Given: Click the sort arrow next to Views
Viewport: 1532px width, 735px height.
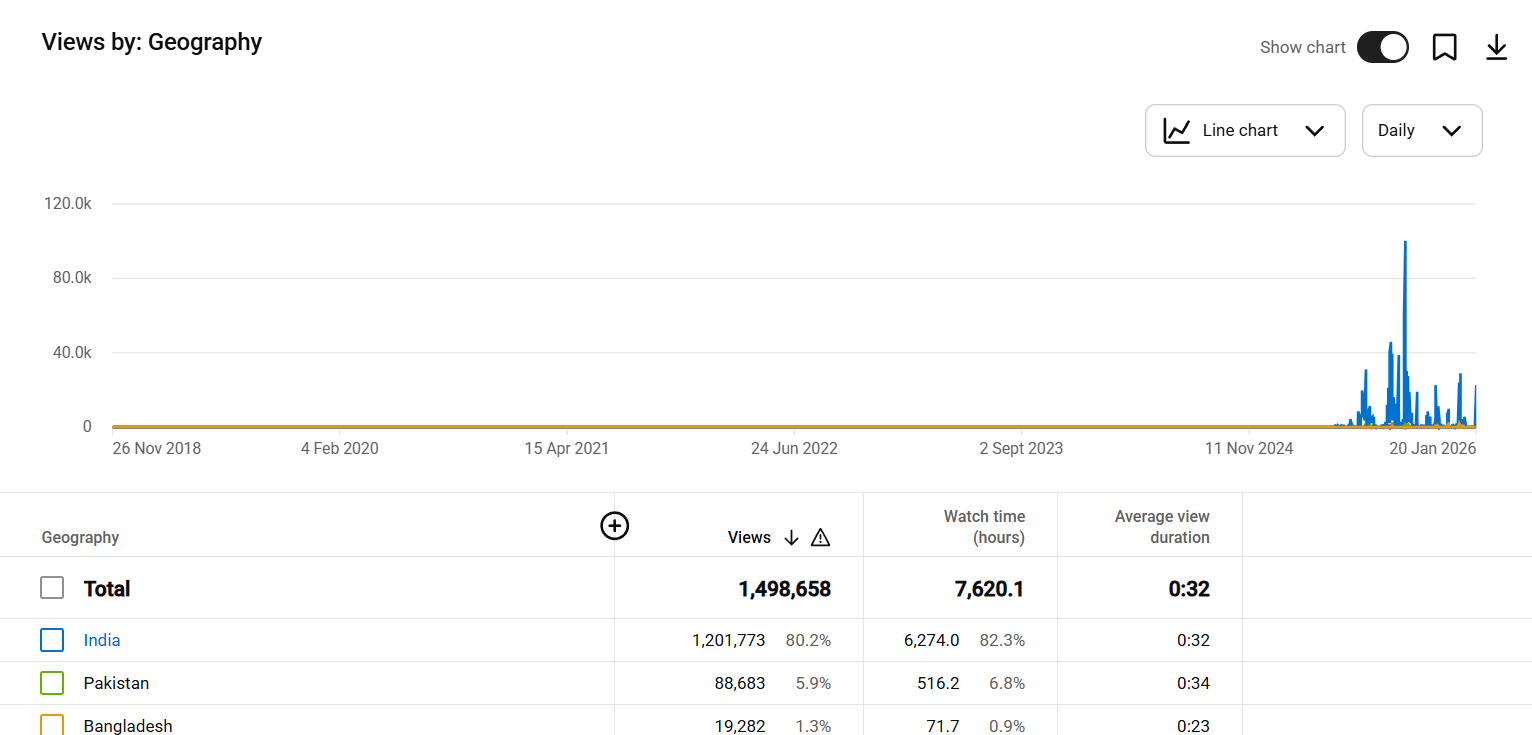Looking at the screenshot, I should click(791, 538).
